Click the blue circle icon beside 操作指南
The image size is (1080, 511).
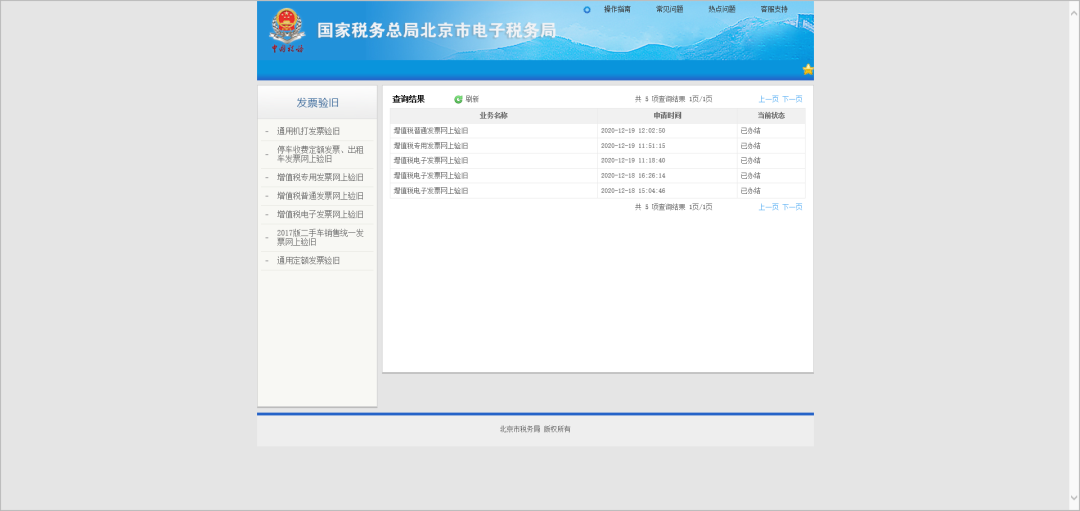(587, 10)
